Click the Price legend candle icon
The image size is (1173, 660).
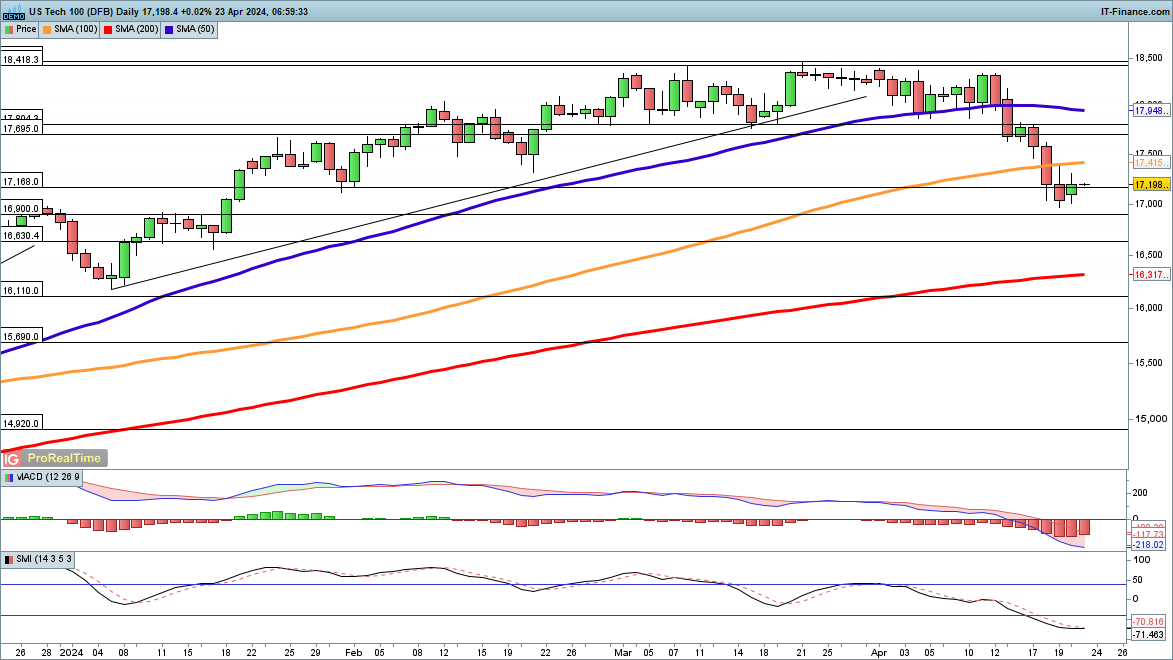[9, 29]
